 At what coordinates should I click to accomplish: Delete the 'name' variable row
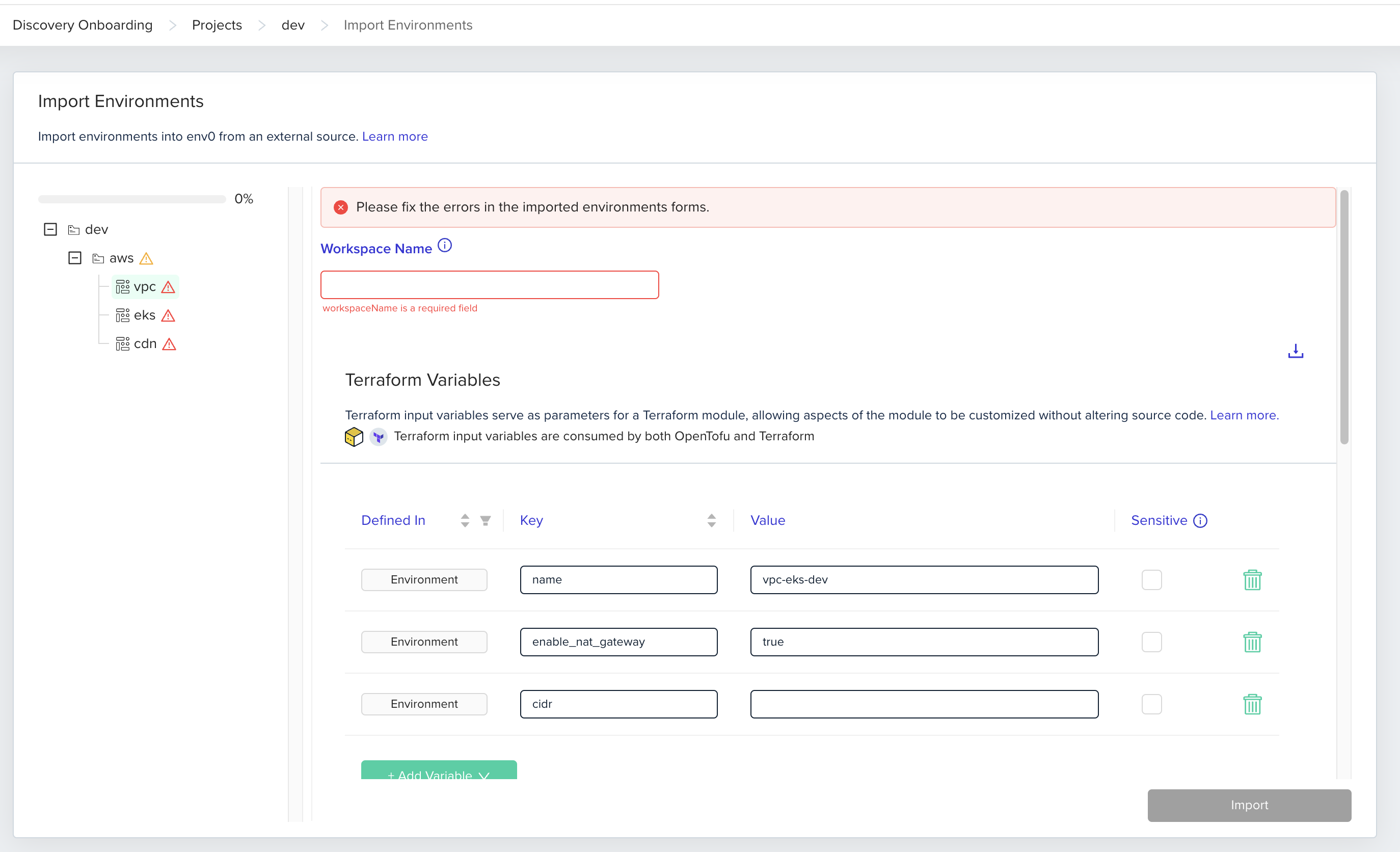pos(1252,580)
